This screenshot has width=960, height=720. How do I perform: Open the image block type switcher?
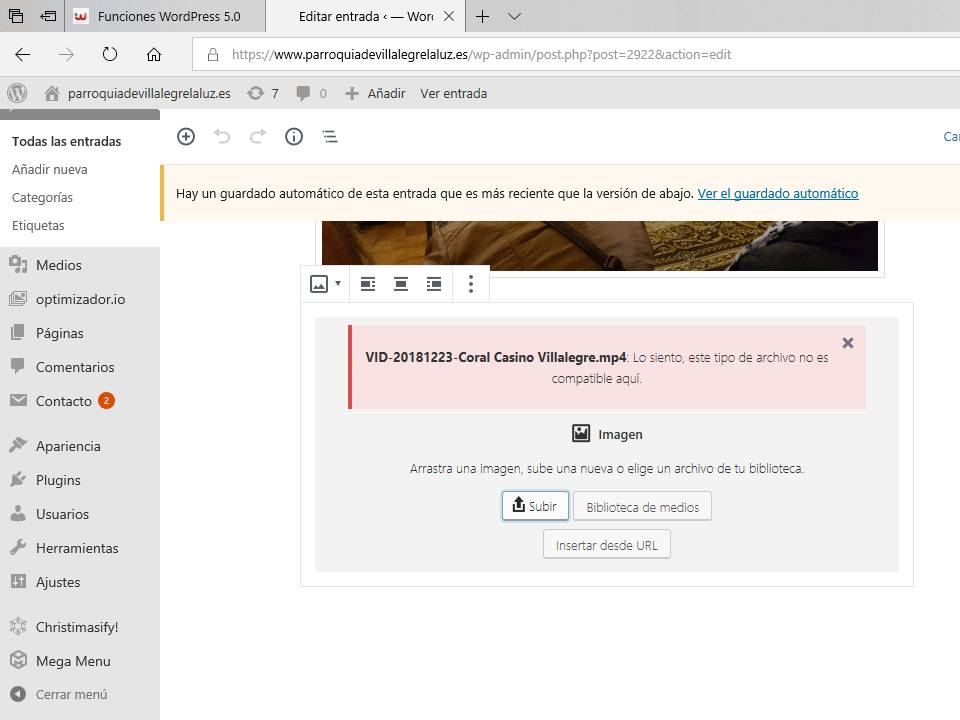point(325,284)
